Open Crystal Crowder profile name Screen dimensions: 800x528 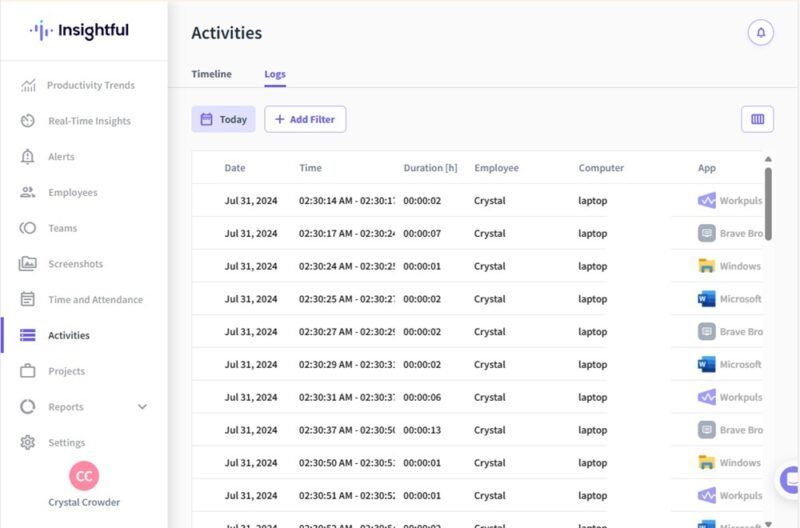click(x=84, y=502)
